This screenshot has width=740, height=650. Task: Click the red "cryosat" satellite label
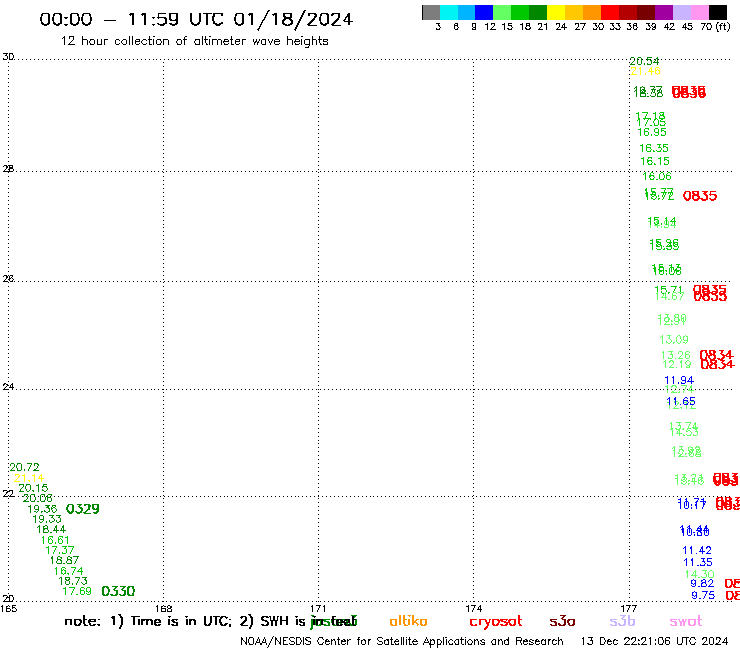tap(496, 622)
